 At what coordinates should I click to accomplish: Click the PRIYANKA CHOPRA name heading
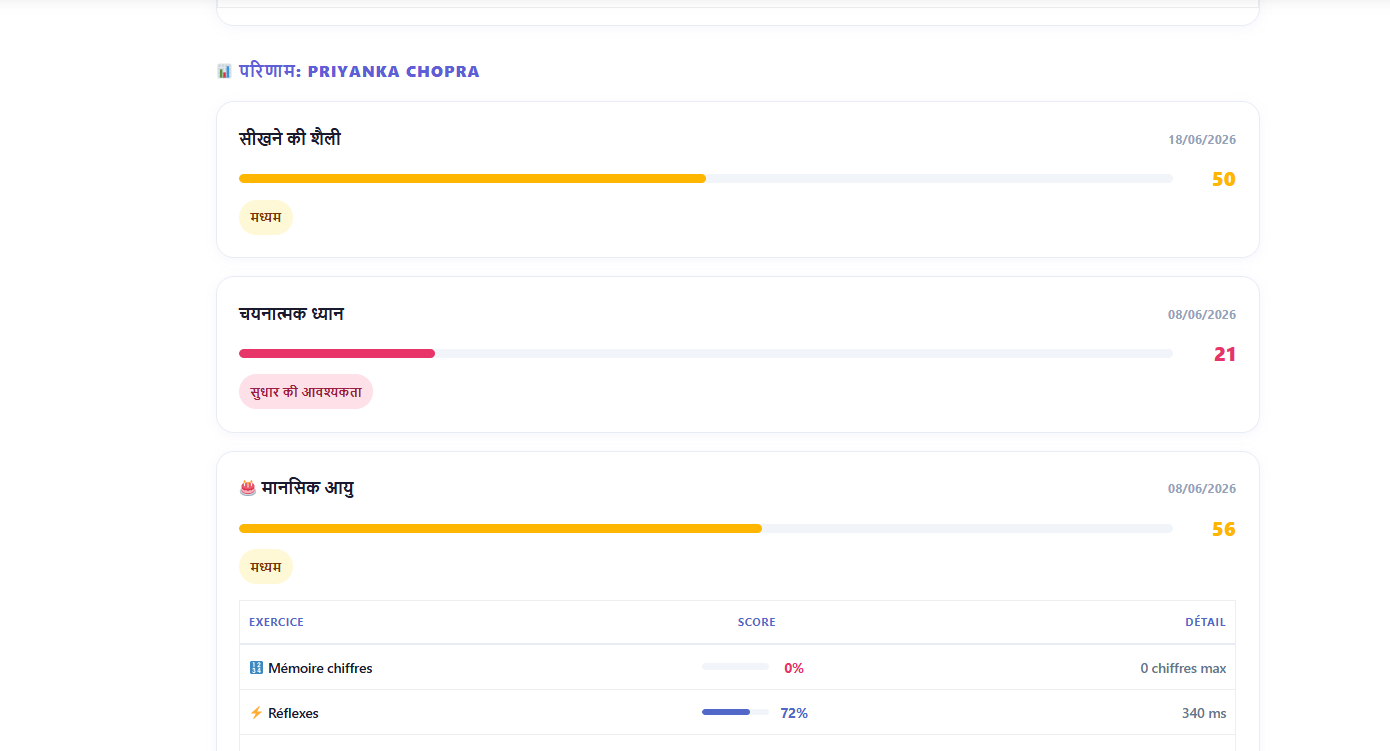pyautogui.click(x=394, y=72)
